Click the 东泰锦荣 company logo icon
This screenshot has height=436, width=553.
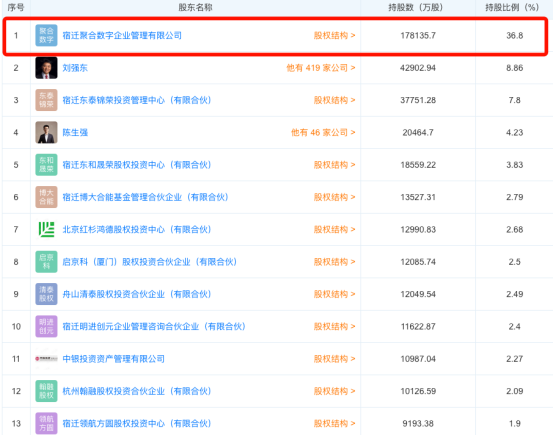pyautogui.click(x=46, y=100)
